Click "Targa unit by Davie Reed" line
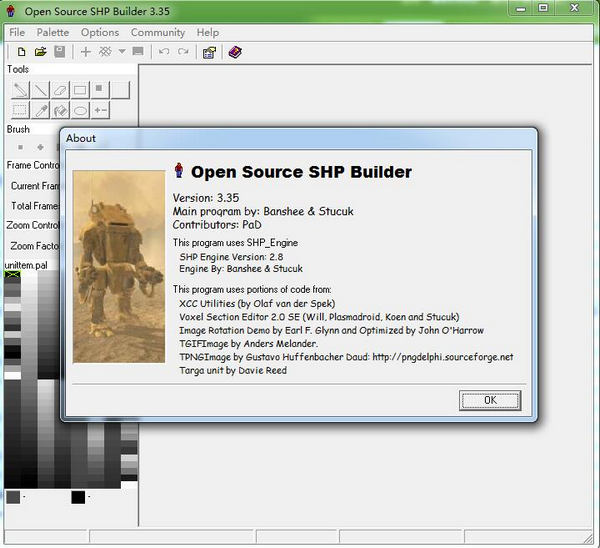The height and width of the screenshot is (548, 600). click(233, 370)
